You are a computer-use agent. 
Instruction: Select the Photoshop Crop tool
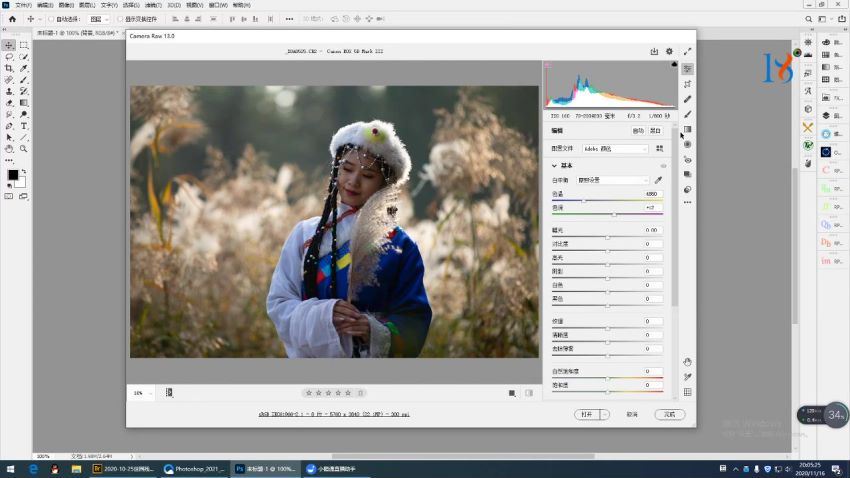[x=9, y=68]
